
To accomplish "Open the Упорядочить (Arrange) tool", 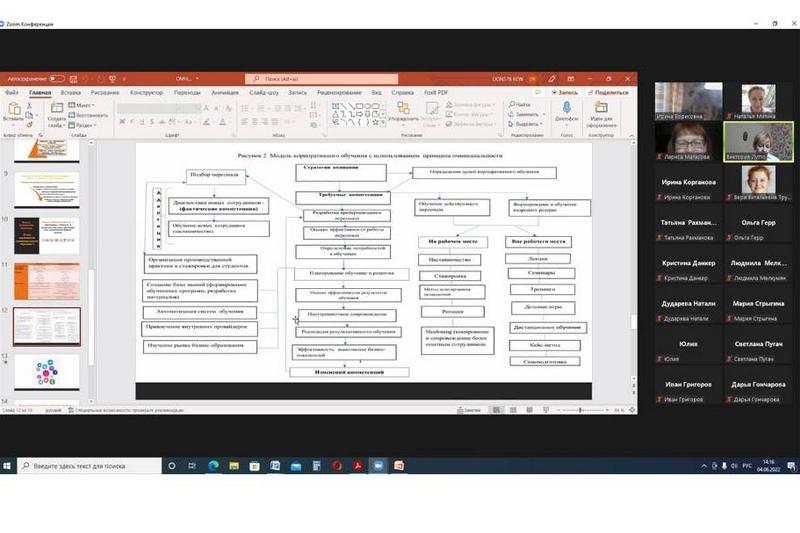I will 405,111.
